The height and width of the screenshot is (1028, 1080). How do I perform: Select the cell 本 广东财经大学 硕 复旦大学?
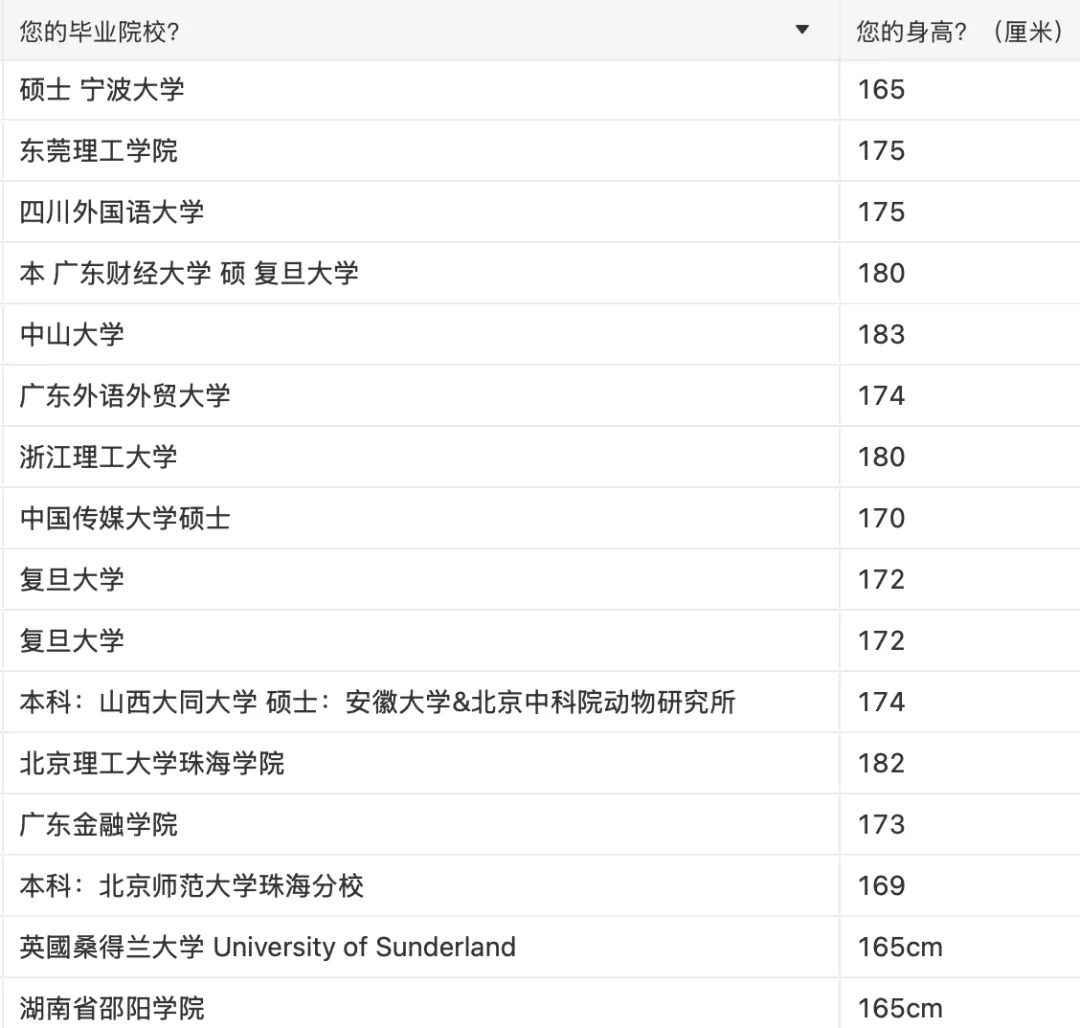pos(421,273)
